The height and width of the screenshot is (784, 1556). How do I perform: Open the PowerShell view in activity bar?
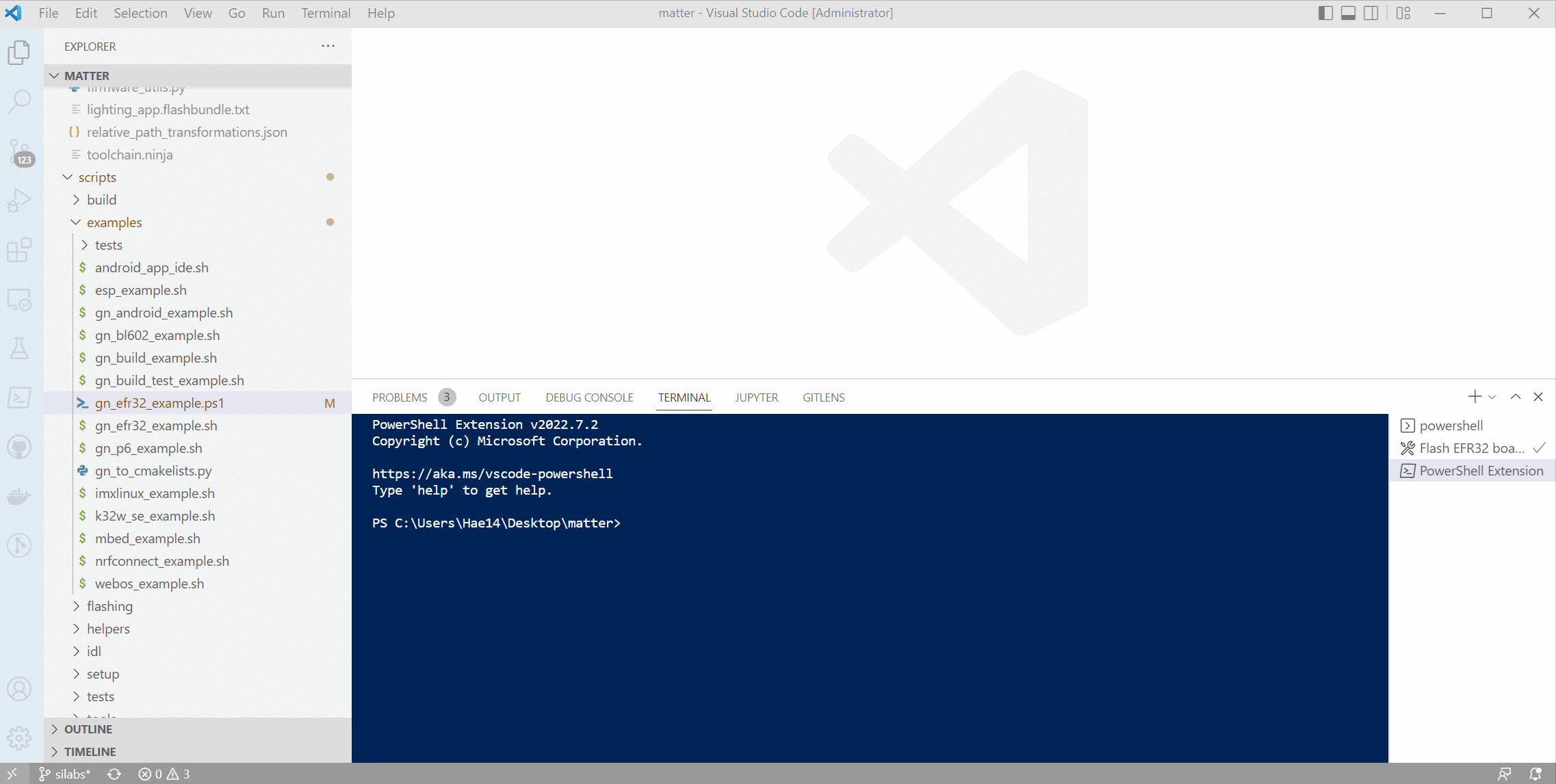[19, 397]
